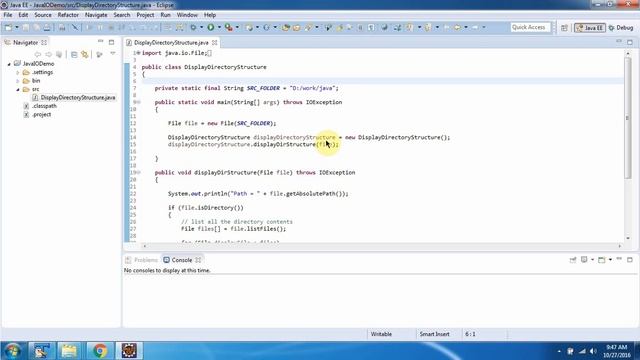Switch to the Debug perspective
The width and height of the screenshot is (640, 360).
(621, 28)
